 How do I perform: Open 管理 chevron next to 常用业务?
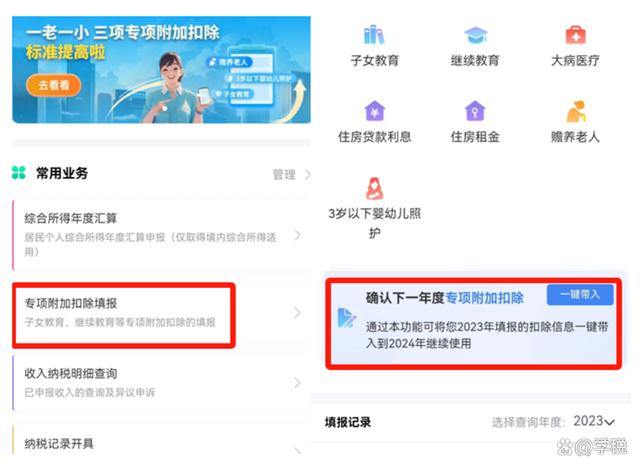pyautogui.click(x=308, y=175)
